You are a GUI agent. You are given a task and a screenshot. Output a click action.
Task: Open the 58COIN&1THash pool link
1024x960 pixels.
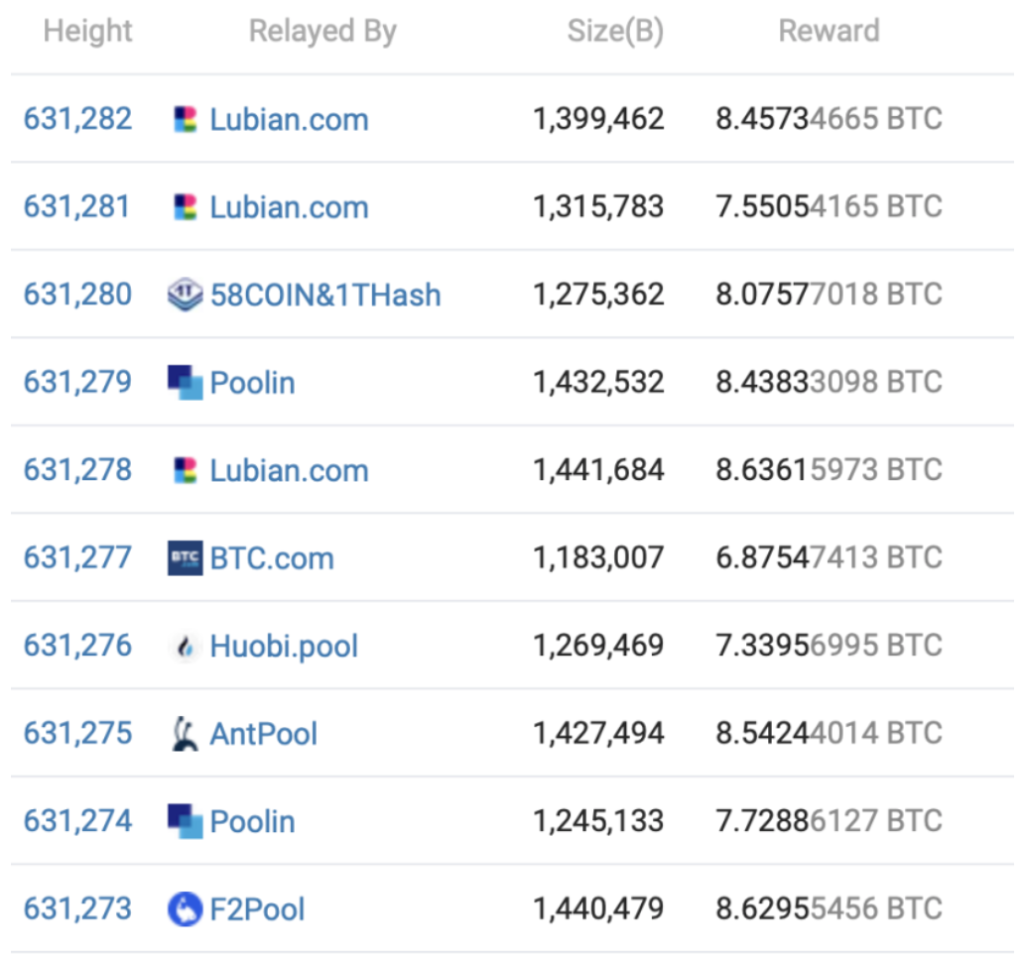[x=325, y=295]
